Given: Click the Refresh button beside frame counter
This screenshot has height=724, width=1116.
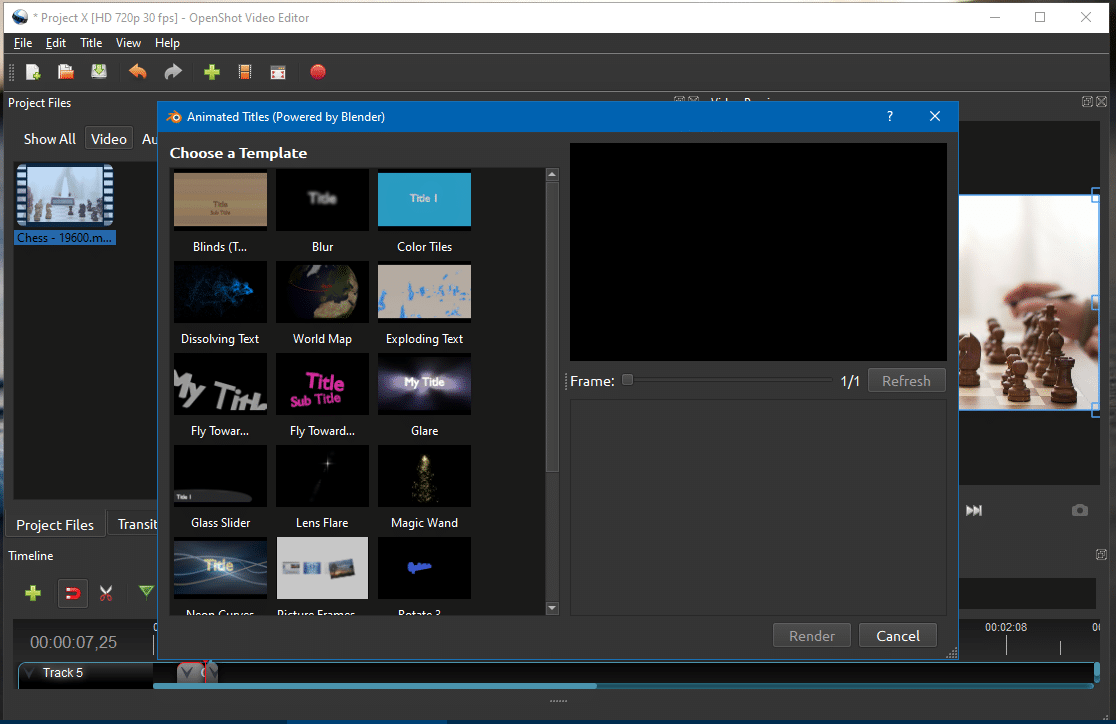Looking at the screenshot, I should click(906, 381).
